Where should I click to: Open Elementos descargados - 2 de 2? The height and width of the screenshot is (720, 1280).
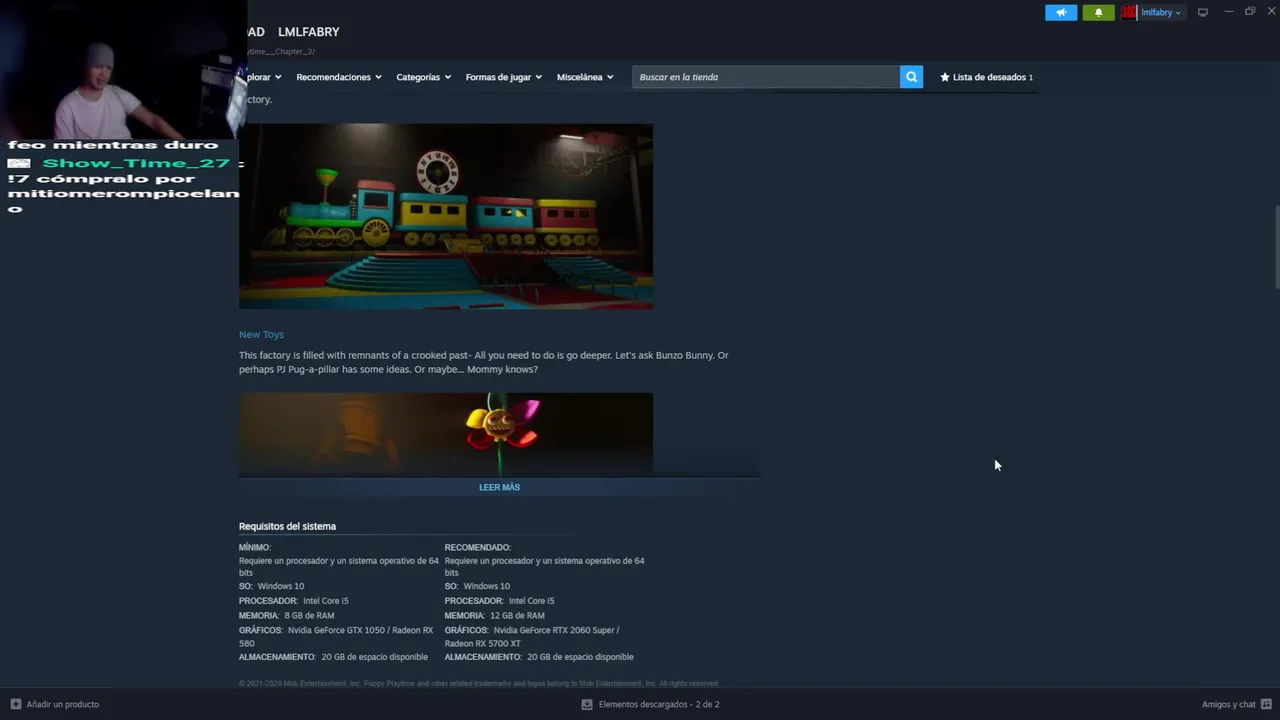659,704
